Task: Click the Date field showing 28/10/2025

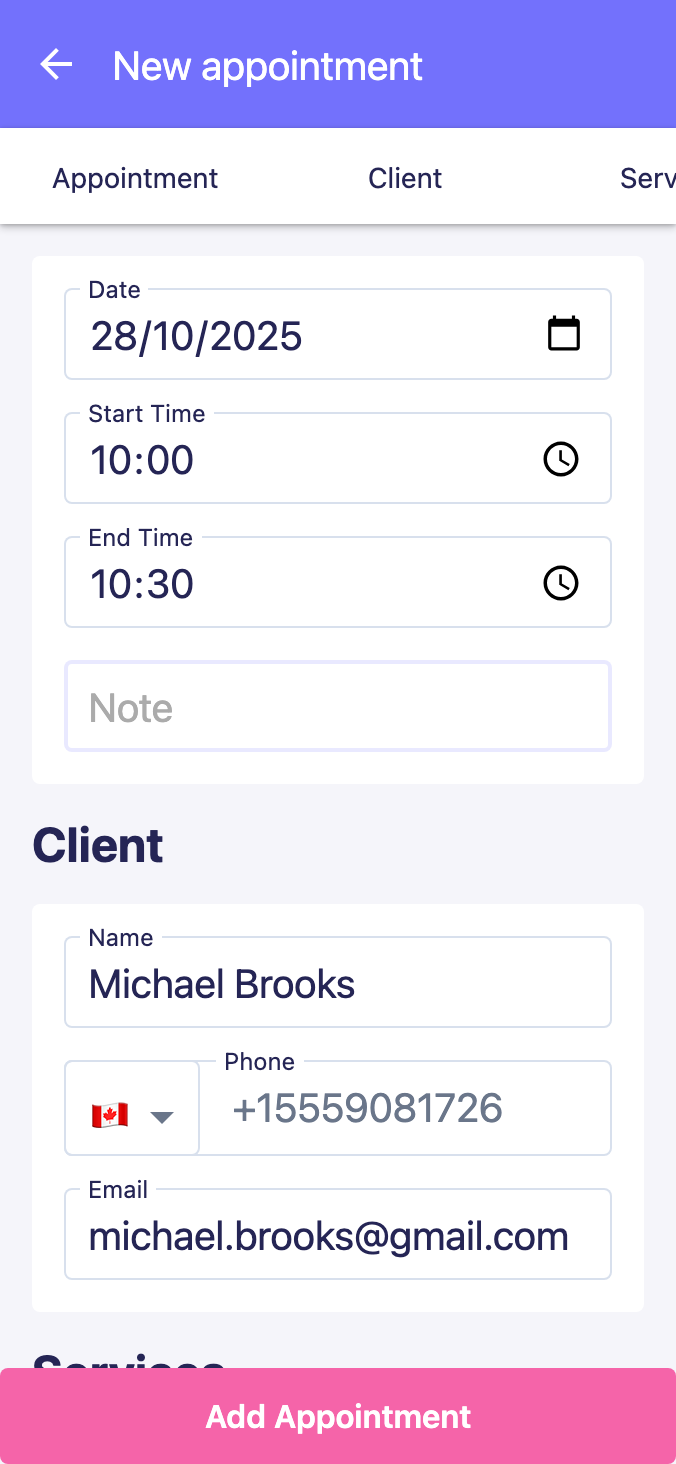Action: coord(300,336)
